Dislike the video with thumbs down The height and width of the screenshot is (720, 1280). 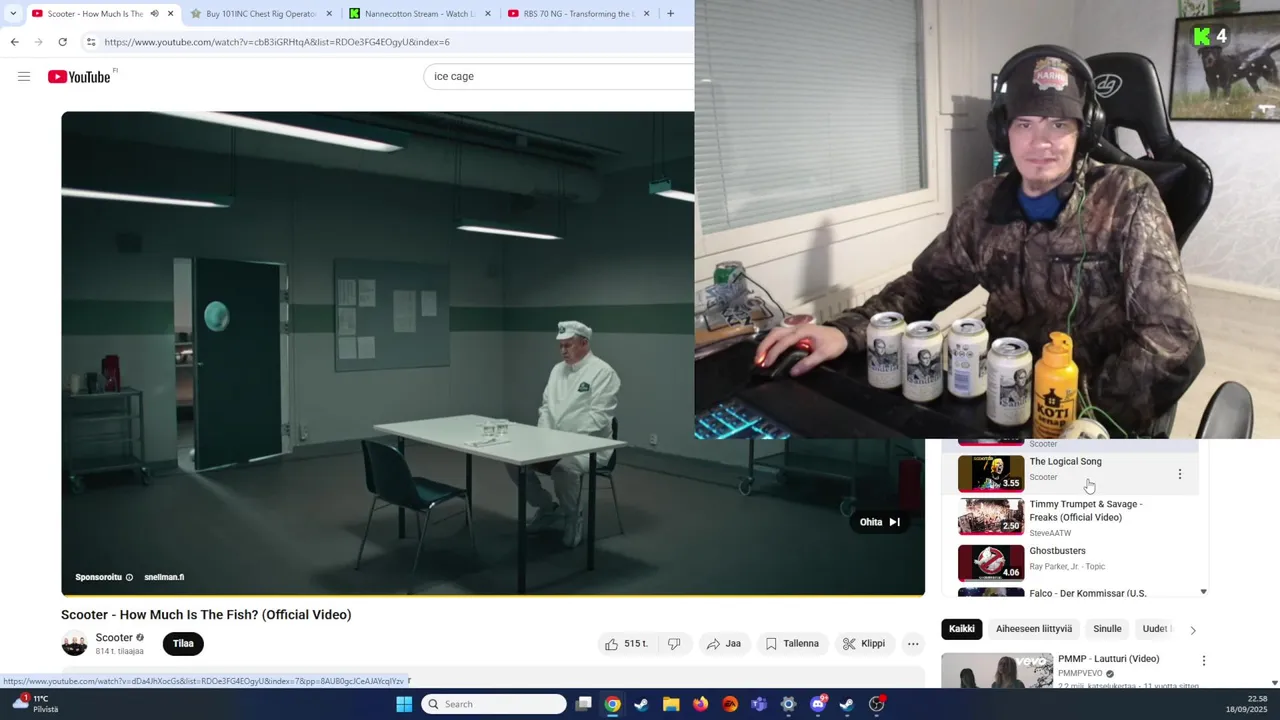click(674, 644)
